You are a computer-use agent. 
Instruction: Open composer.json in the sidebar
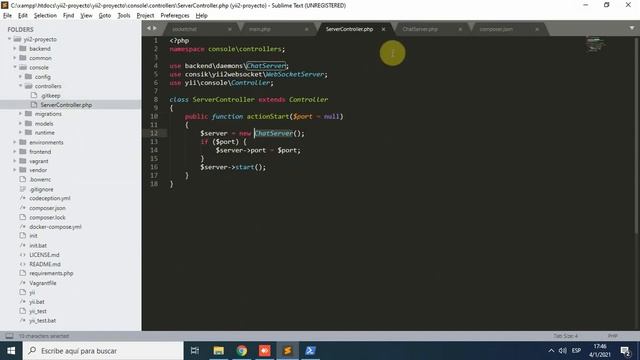[47, 208]
